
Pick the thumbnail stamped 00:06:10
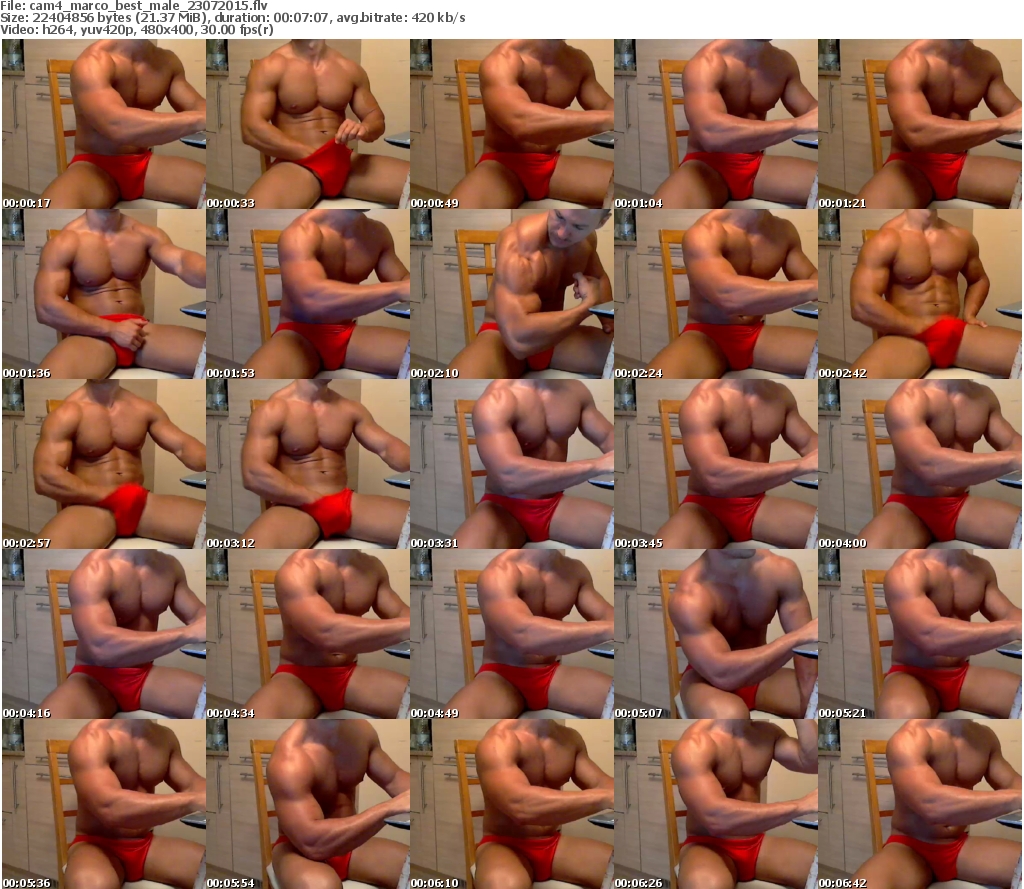tap(511, 804)
